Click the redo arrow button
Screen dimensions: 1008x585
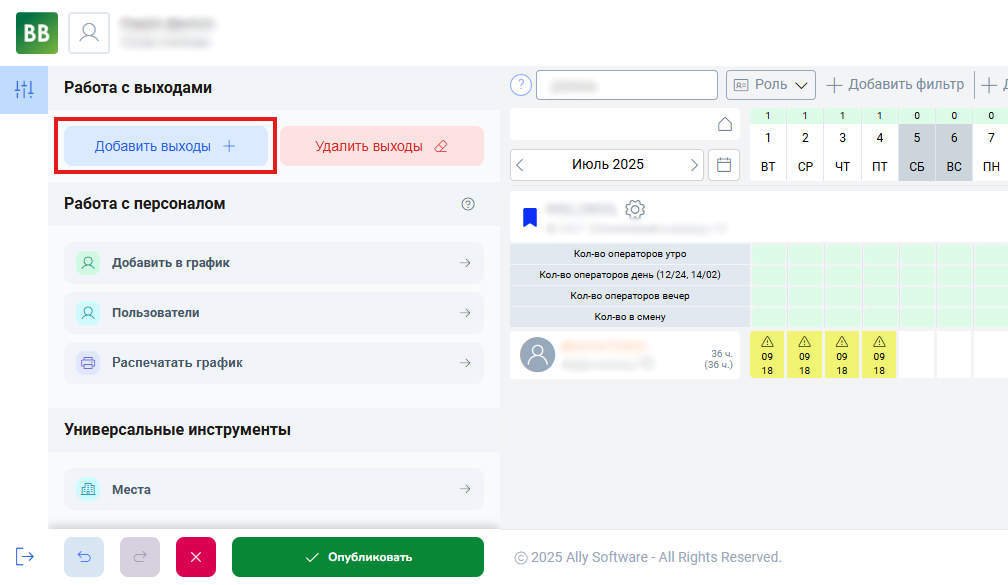point(140,557)
